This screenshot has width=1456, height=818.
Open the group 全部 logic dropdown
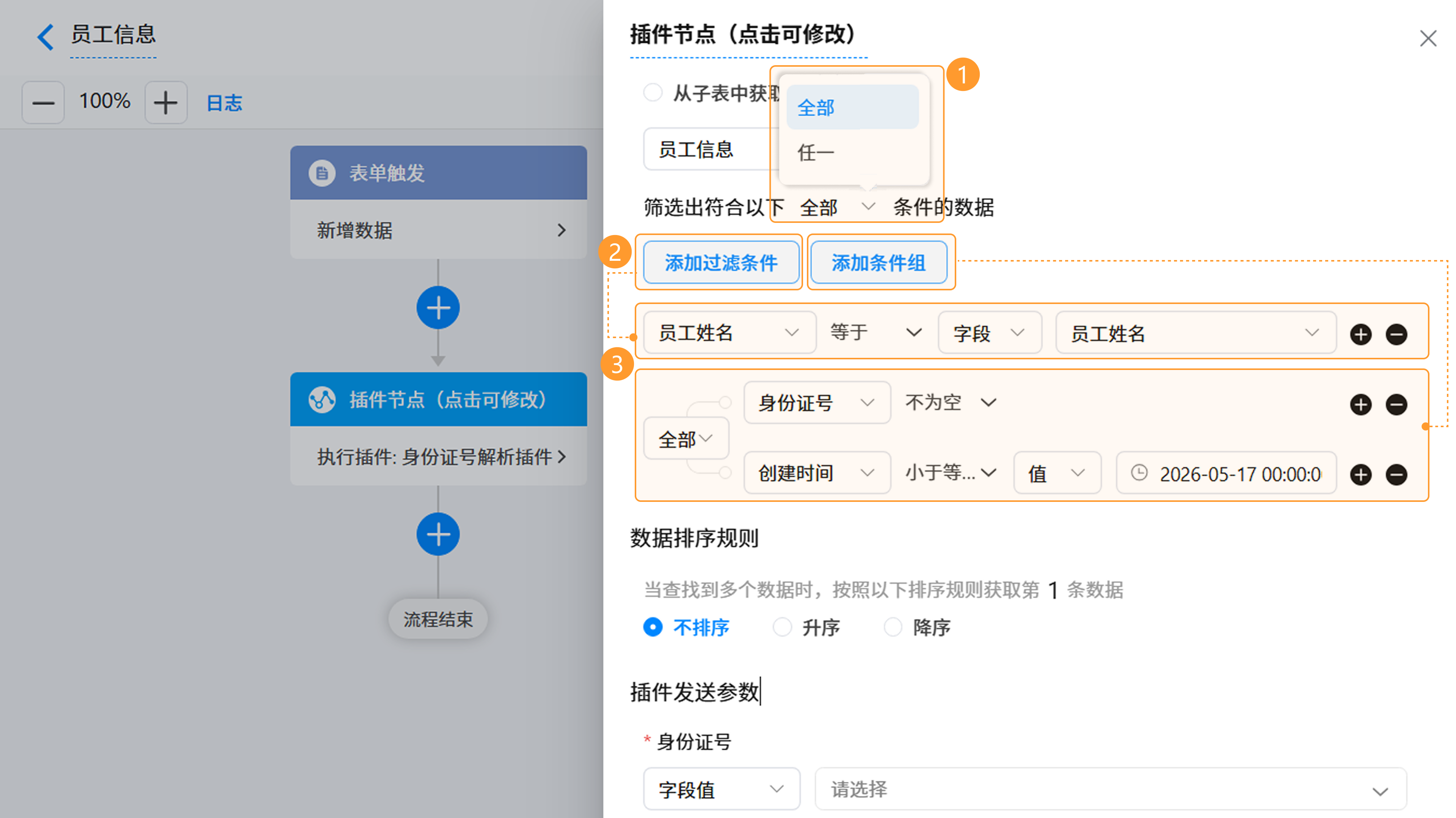pyautogui.click(x=686, y=438)
